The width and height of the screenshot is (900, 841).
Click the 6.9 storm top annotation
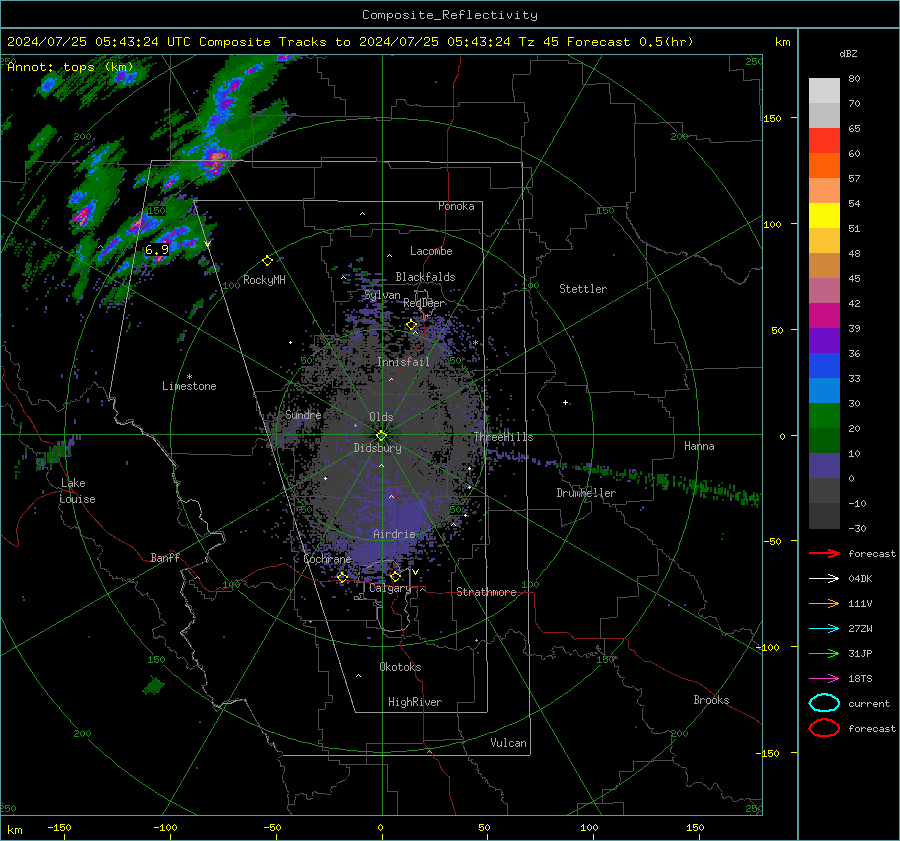(x=157, y=249)
